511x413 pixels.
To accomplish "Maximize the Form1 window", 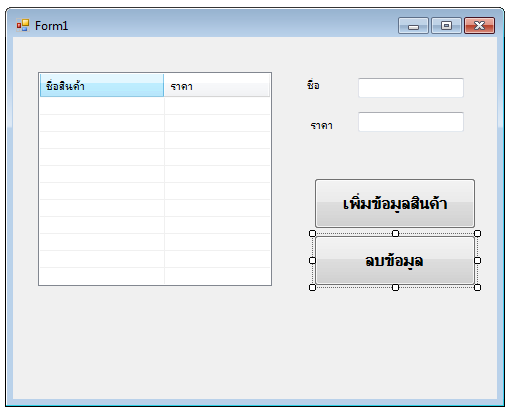I will tap(446, 26).
